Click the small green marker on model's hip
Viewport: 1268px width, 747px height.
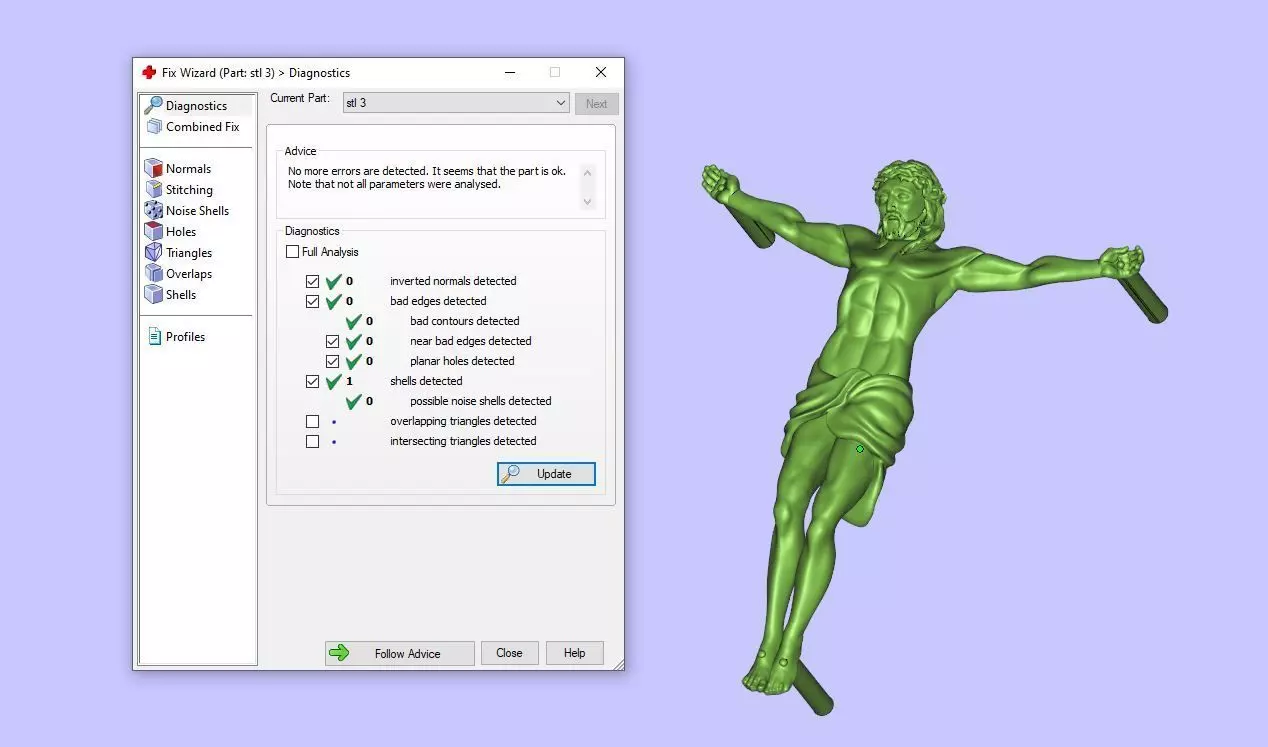click(x=860, y=449)
